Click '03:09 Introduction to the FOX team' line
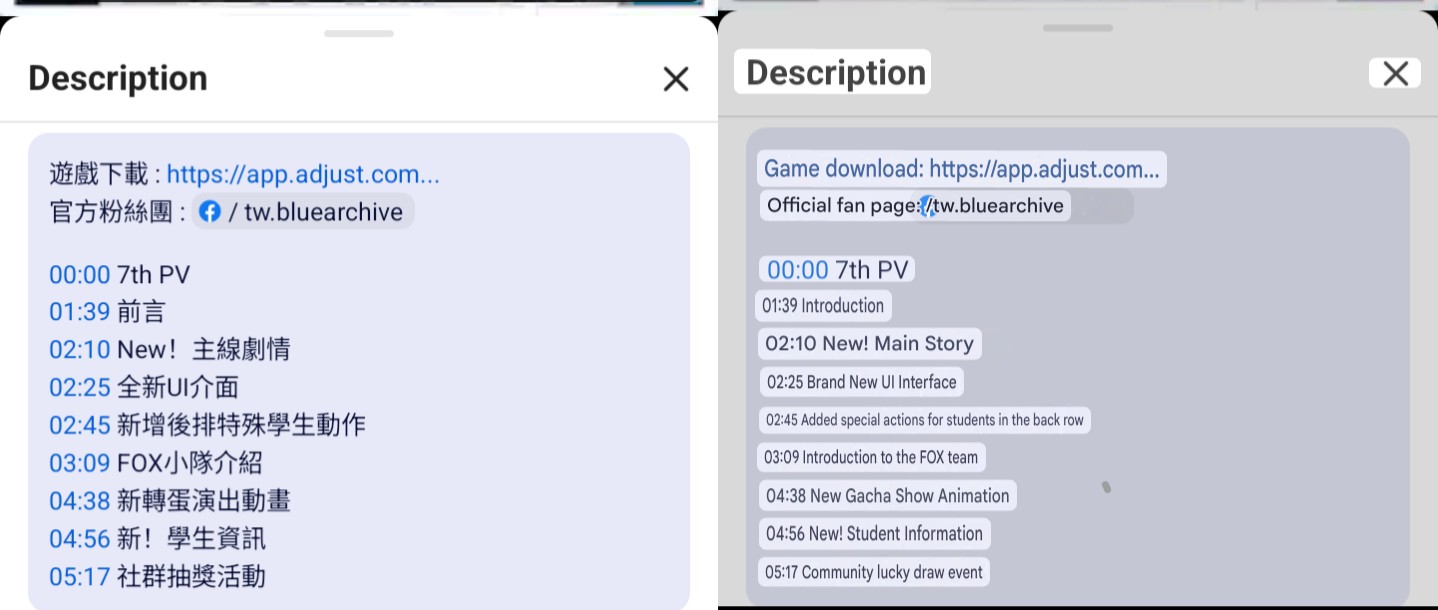 pos(871,457)
